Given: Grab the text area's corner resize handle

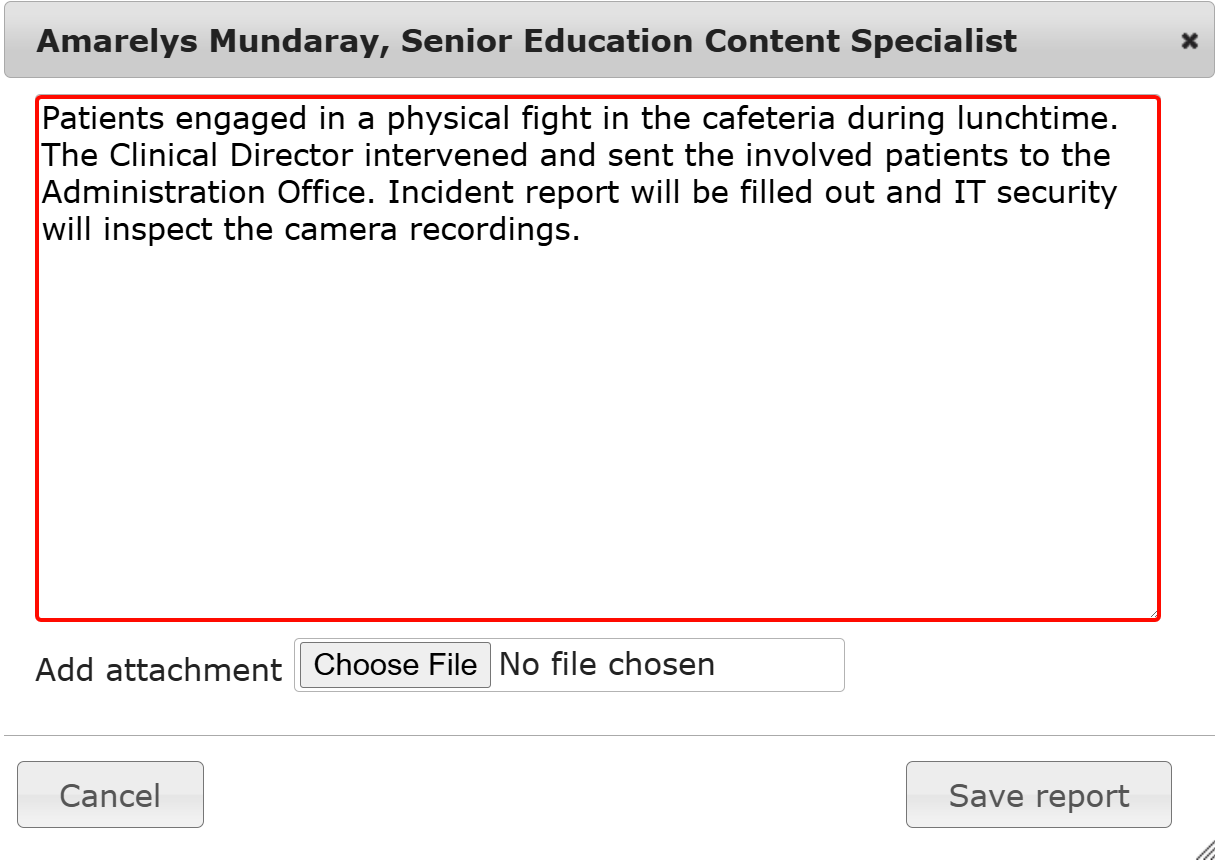Looking at the screenshot, I should coord(1154,613).
